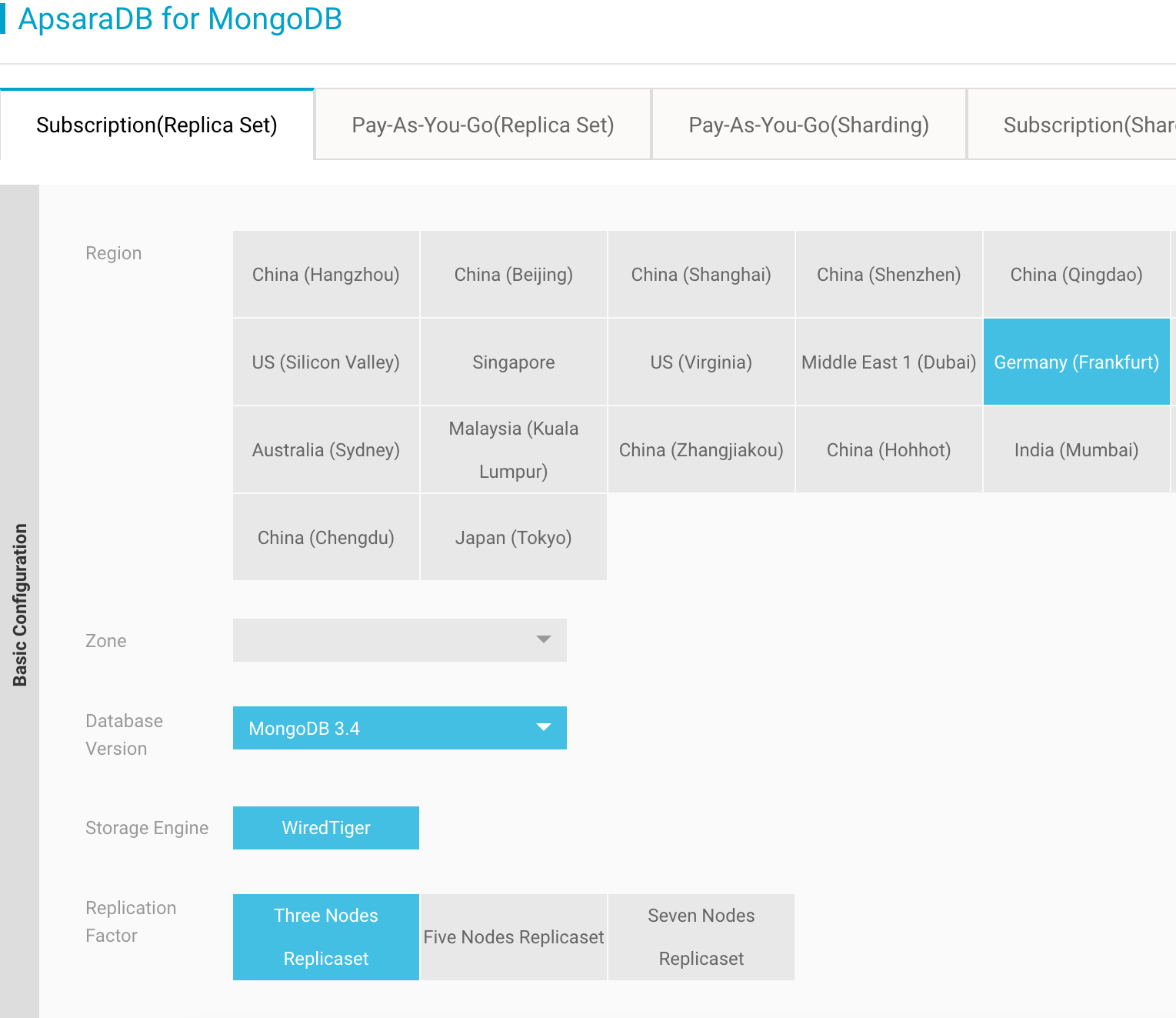Click the Zone field label
1176x1018 pixels.
(106, 641)
